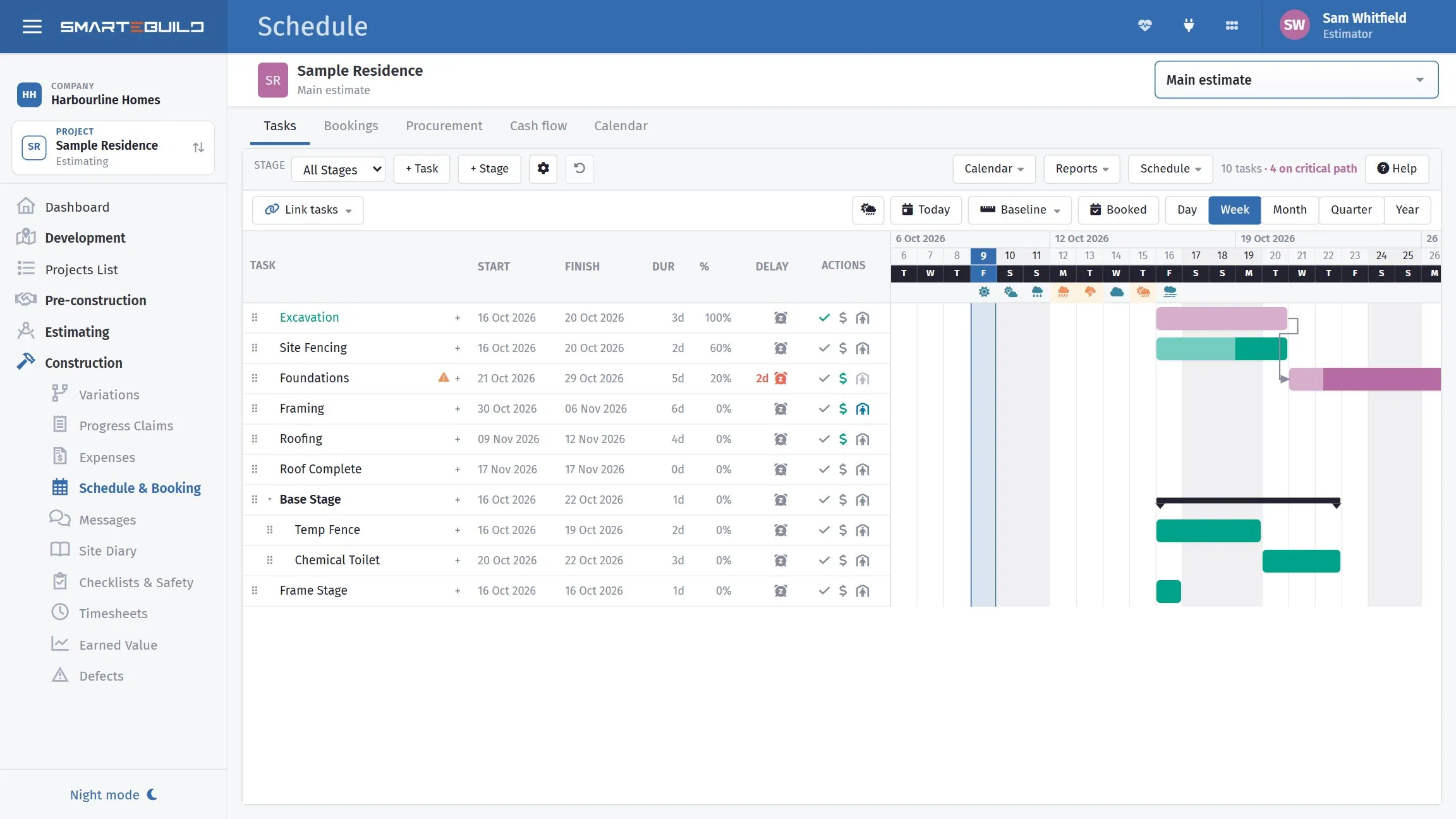Click the heartbeat health icon in header

pyautogui.click(x=1144, y=26)
